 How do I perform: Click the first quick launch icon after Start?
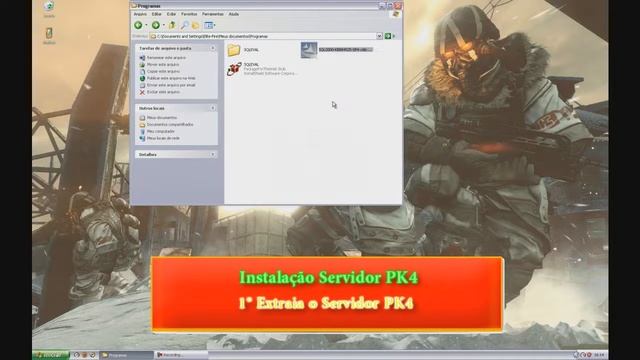click(76, 355)
